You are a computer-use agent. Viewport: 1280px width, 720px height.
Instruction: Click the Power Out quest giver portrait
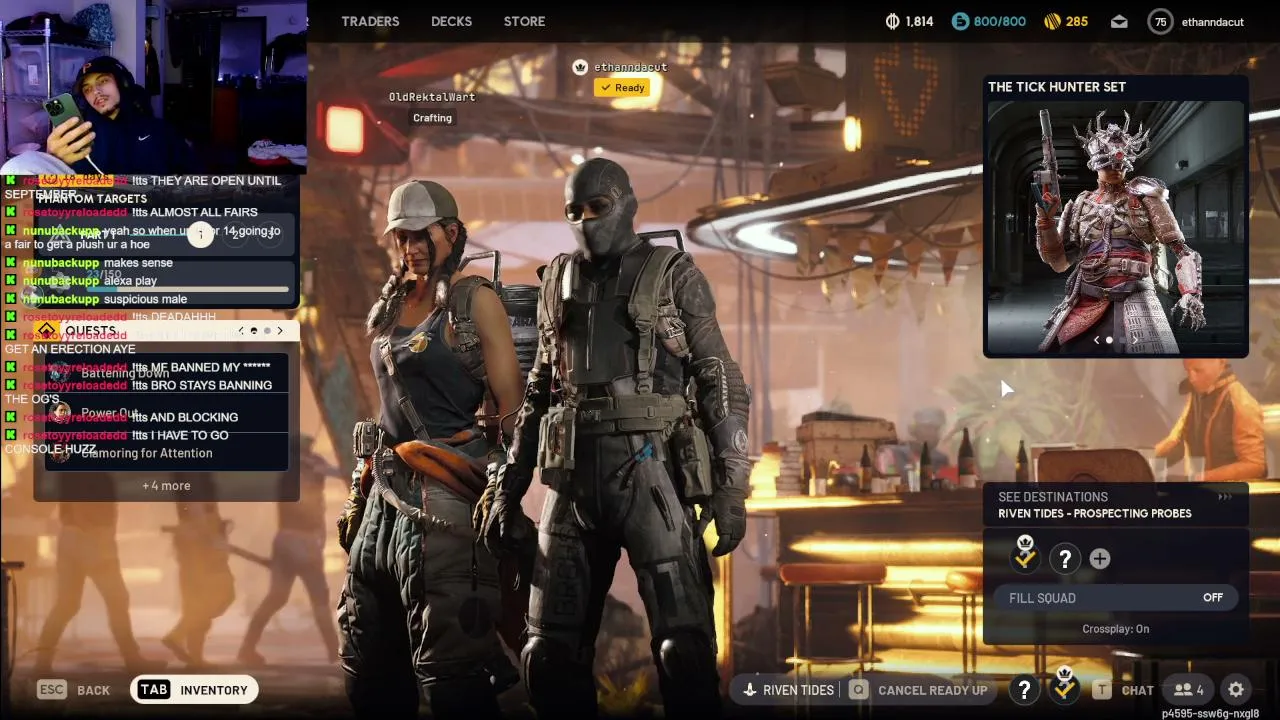62,412
